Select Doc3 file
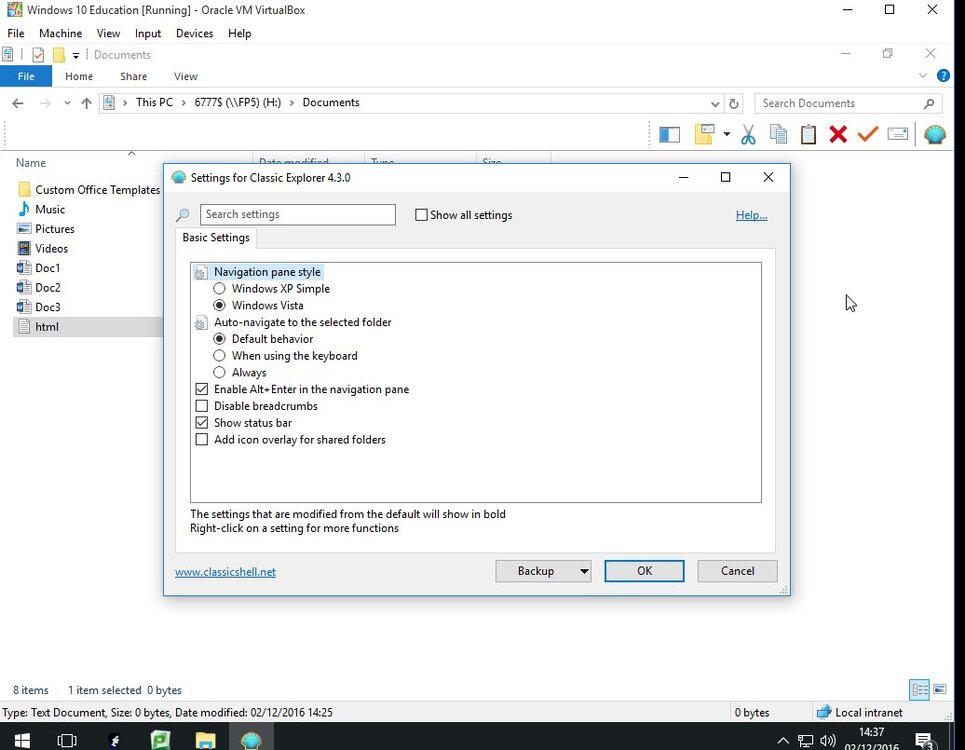 [x=39, y=307]
